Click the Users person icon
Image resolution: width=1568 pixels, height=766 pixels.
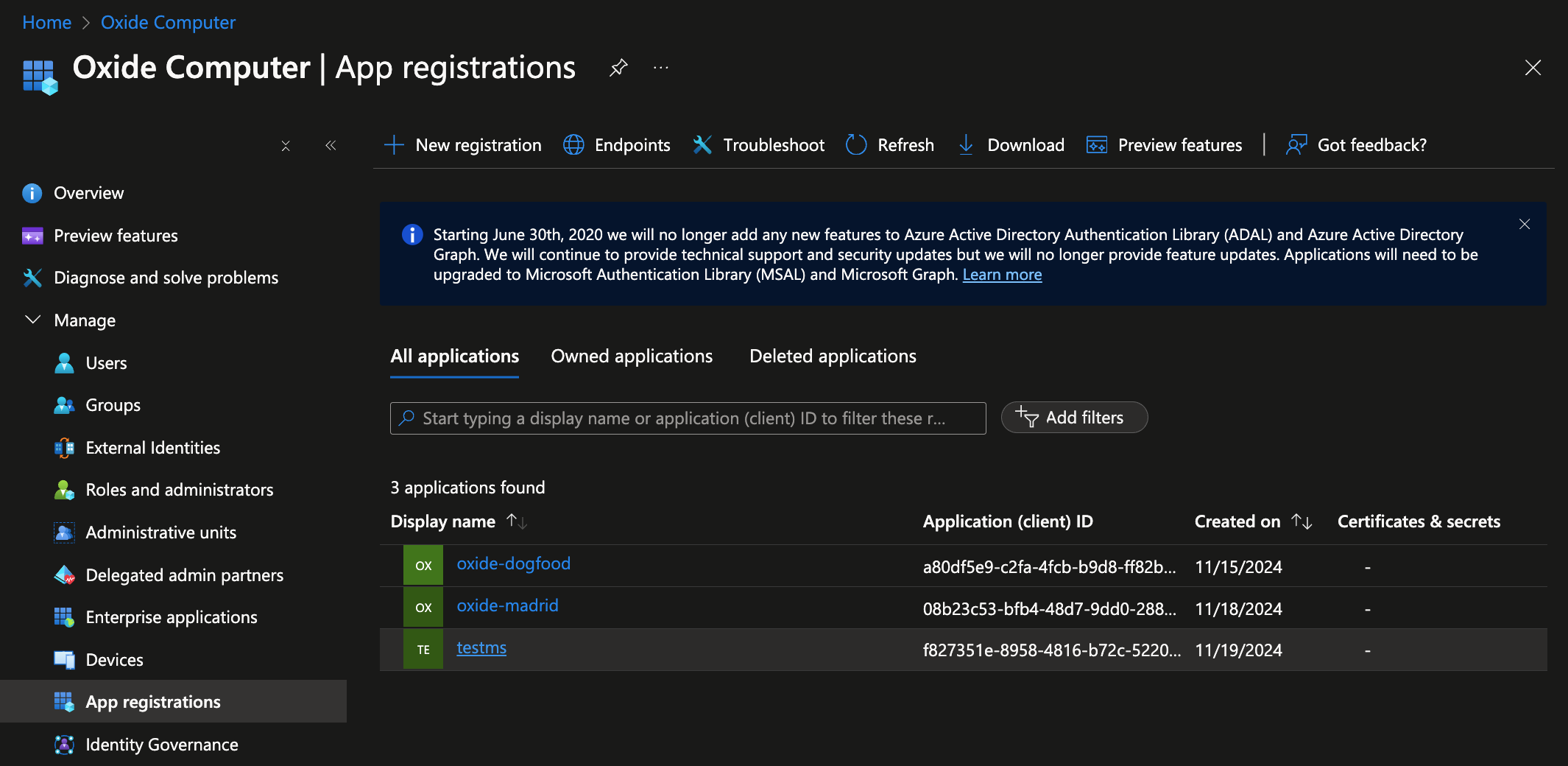tap(64, 363)
